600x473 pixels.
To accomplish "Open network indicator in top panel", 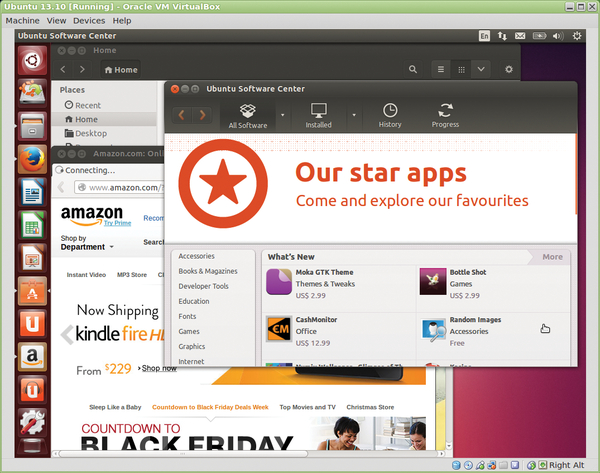I will (502, 36).
